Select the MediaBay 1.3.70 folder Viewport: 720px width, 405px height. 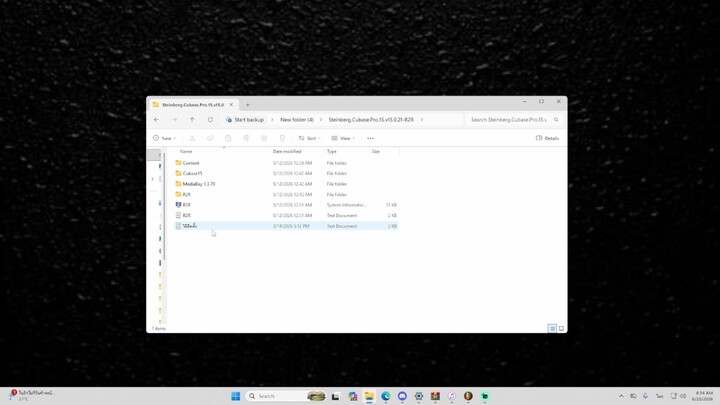286,184
